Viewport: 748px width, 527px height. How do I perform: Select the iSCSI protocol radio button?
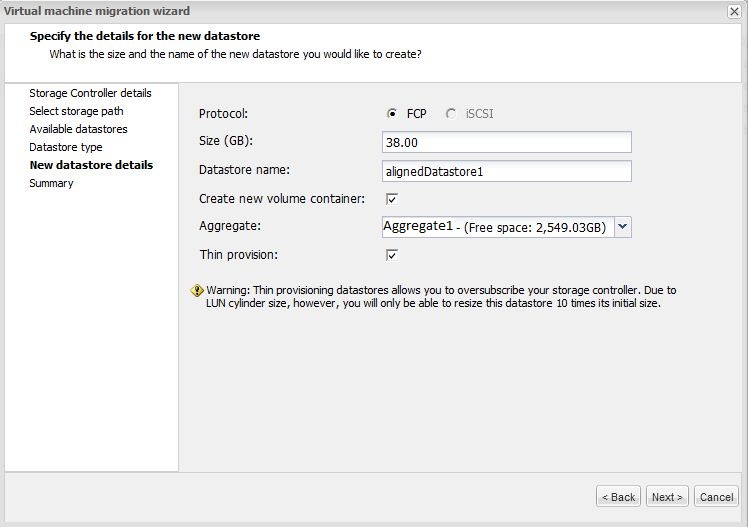[x=452, y=114]
